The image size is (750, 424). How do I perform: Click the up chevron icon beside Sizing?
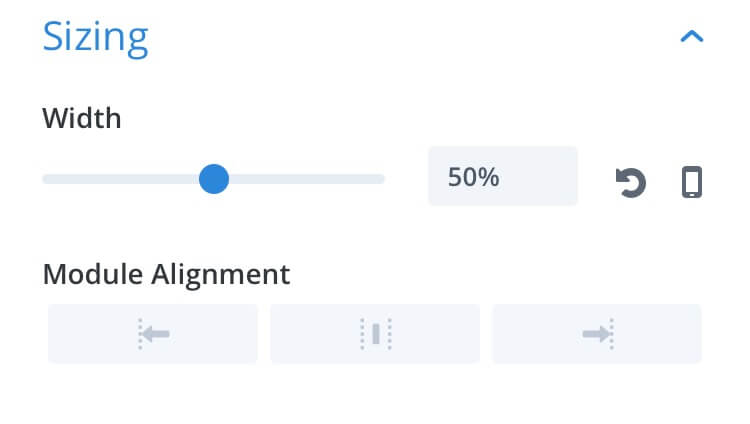click(x=692, y=36)
